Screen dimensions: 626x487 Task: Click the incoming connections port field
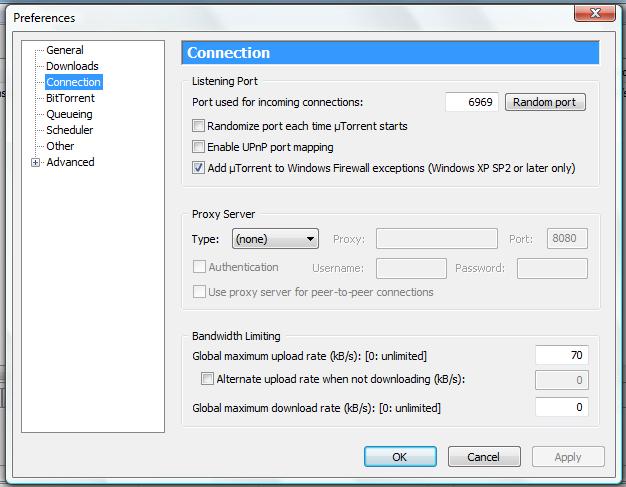pos(471,102)
